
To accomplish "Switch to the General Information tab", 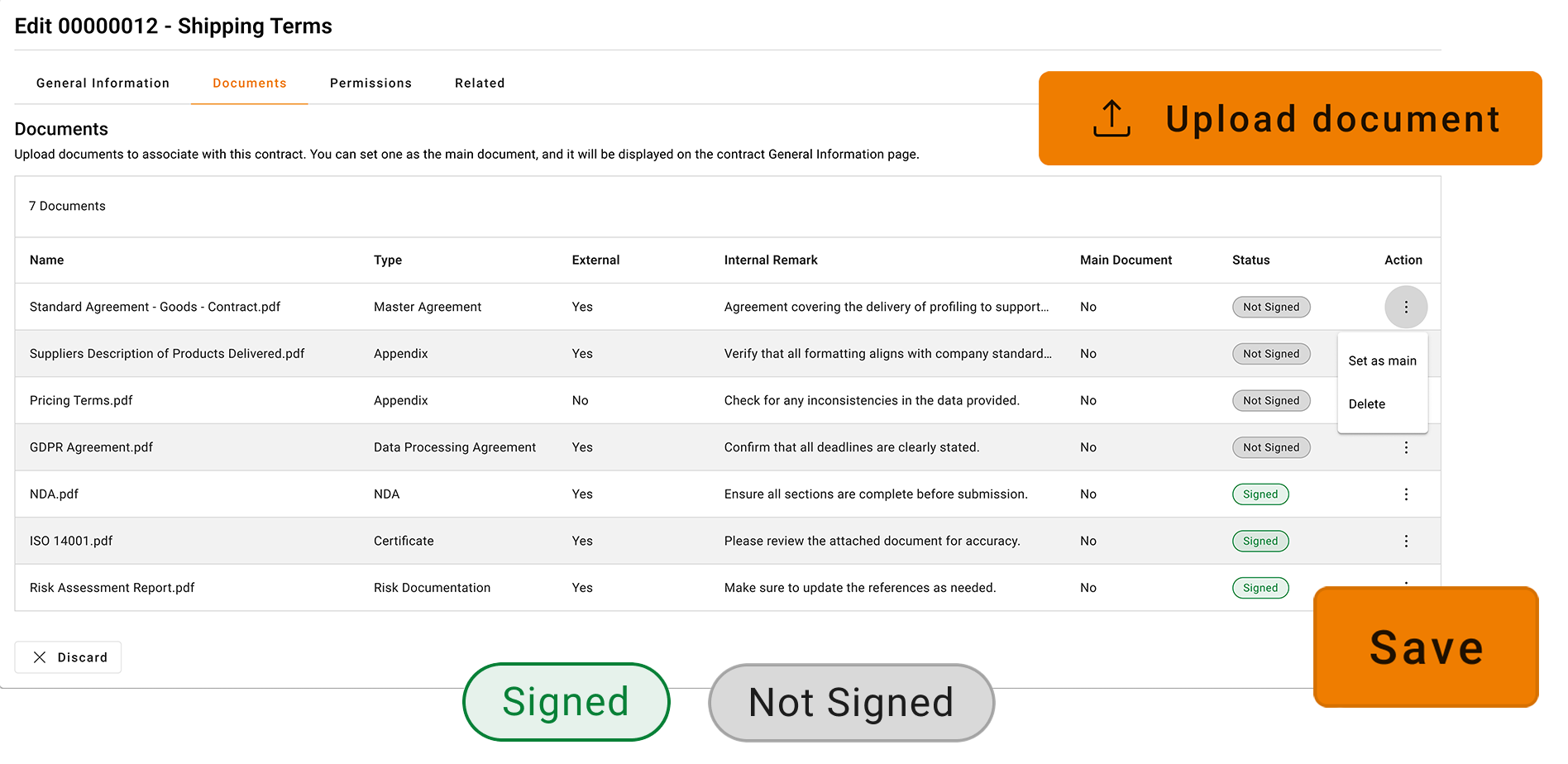I will point(103,84).
